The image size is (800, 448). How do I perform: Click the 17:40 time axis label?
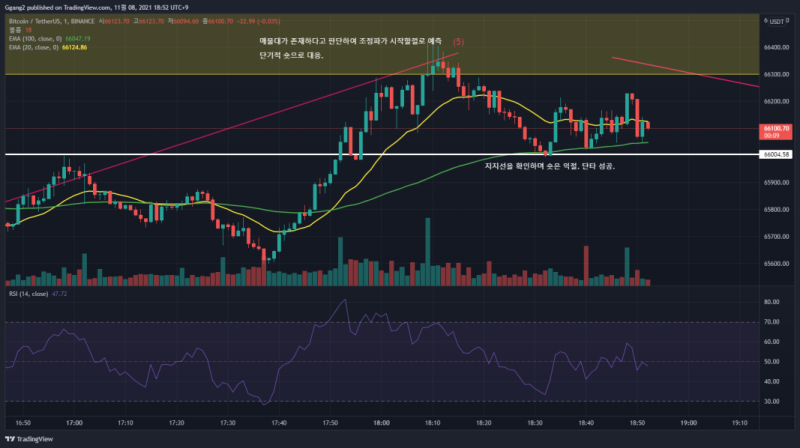(279, 423)
